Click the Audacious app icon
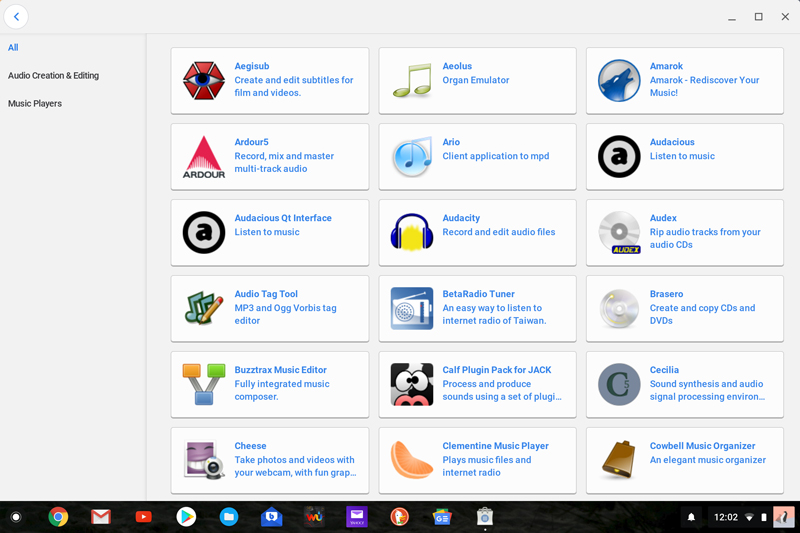 pos(619,157)
